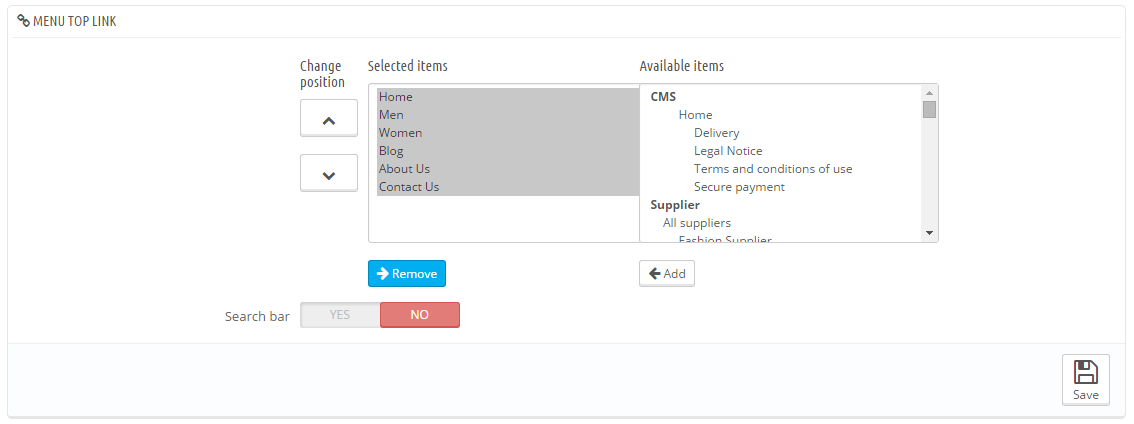
Task: Click Available items scrollbar up arrow
Action: [929, 93]
